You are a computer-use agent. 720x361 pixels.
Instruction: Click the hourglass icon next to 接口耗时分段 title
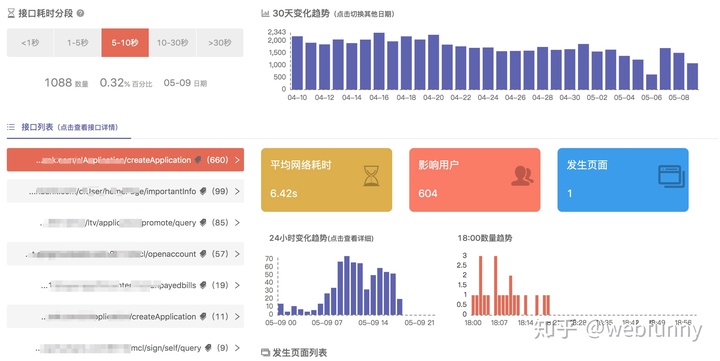11,13
